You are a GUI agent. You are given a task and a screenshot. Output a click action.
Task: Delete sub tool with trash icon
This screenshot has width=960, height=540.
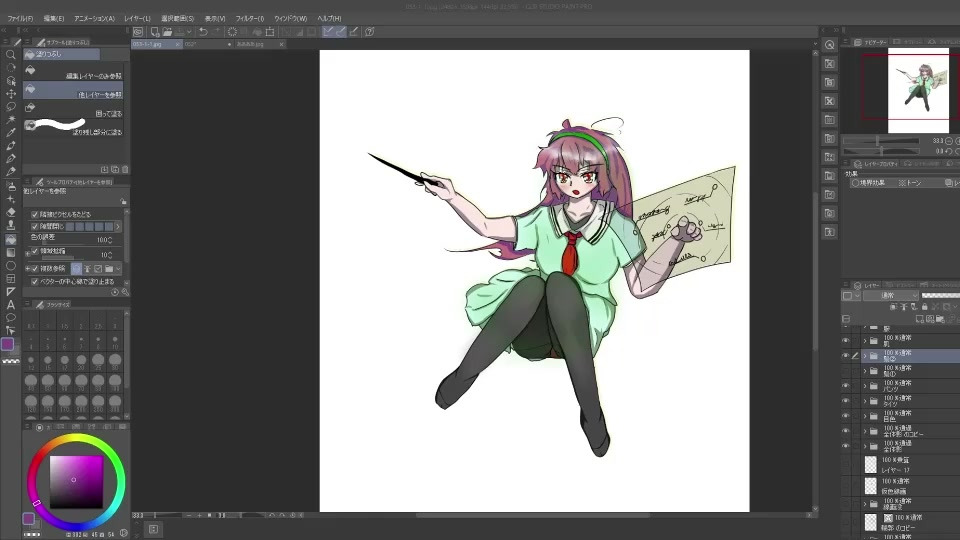coord(125,170)
